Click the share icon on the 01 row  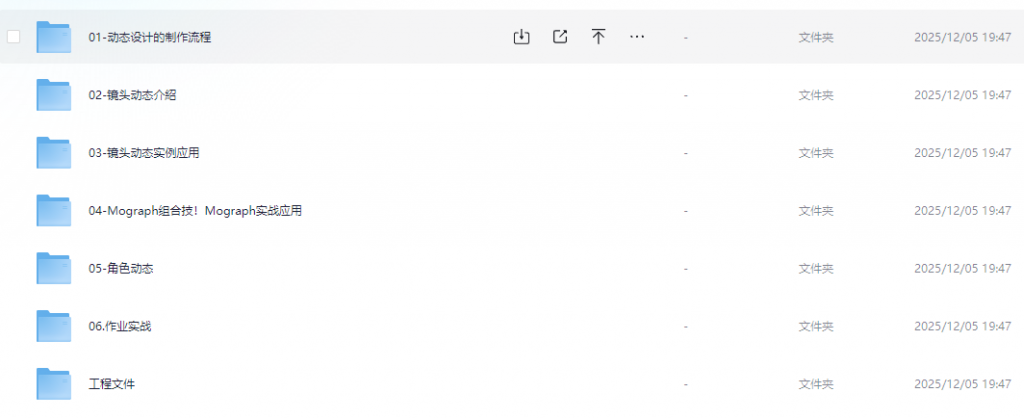pos(560,37)
